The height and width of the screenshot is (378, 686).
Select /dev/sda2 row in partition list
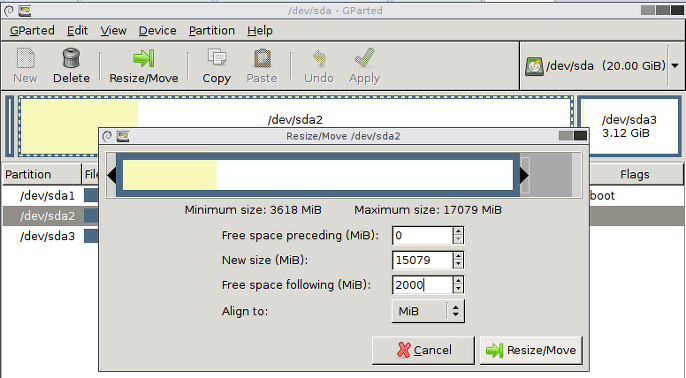tap(51, 216)
